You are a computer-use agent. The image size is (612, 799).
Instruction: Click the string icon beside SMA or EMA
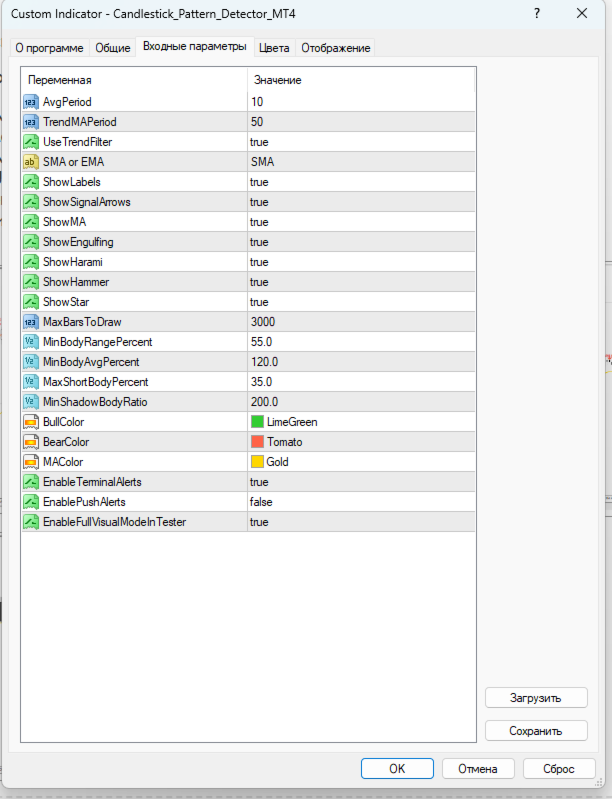click(31, 162)
